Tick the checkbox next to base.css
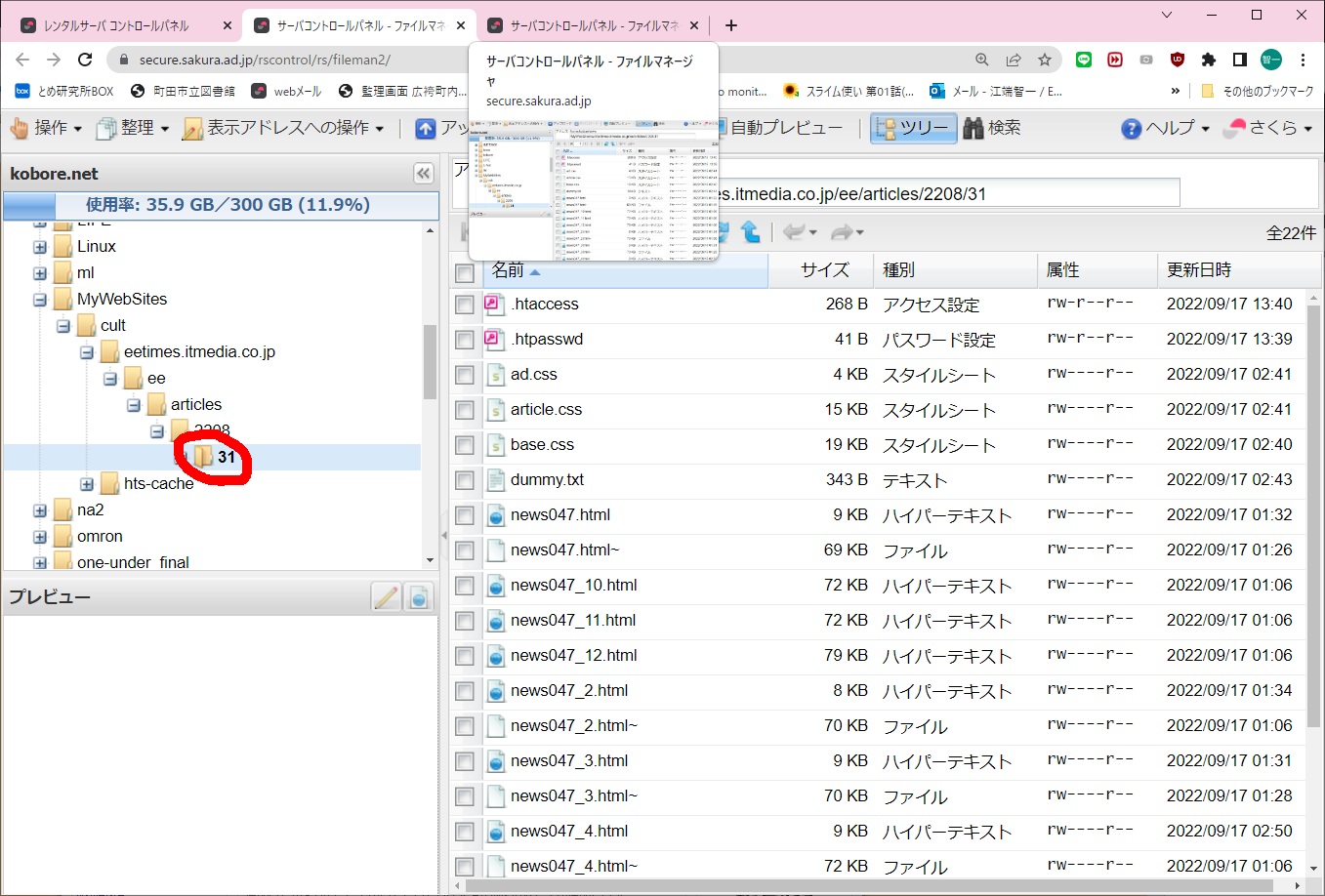The height and width of the screenshot is (896, 1325). 465,445
